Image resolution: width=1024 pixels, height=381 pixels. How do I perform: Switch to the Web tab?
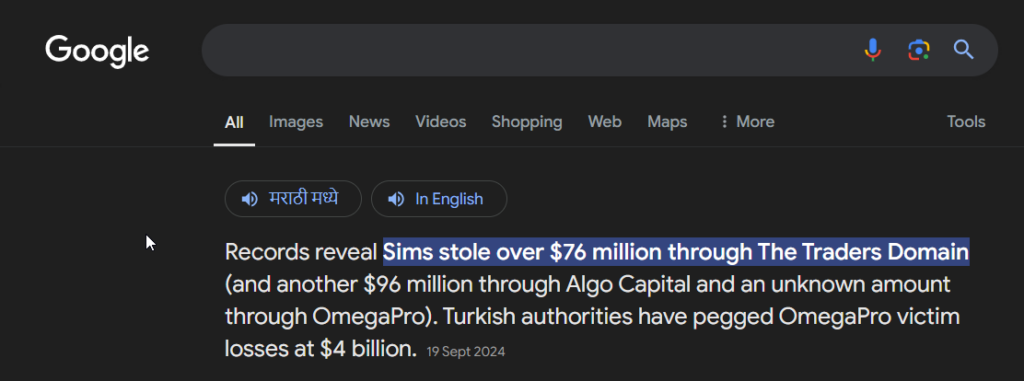tap(605, 122)
